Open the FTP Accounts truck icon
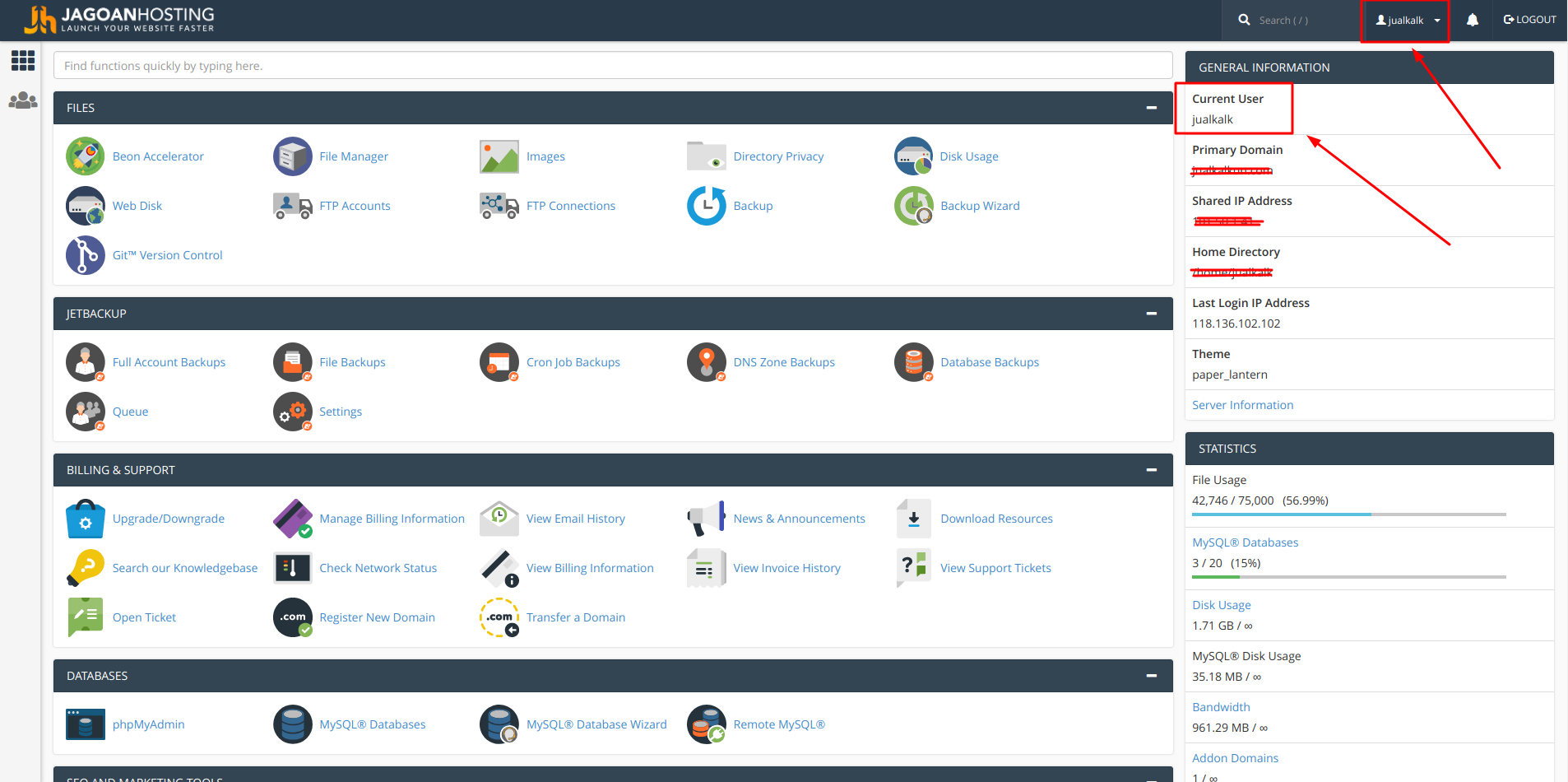This screenshot has width=1568, height=782. [x=293, y=206]
